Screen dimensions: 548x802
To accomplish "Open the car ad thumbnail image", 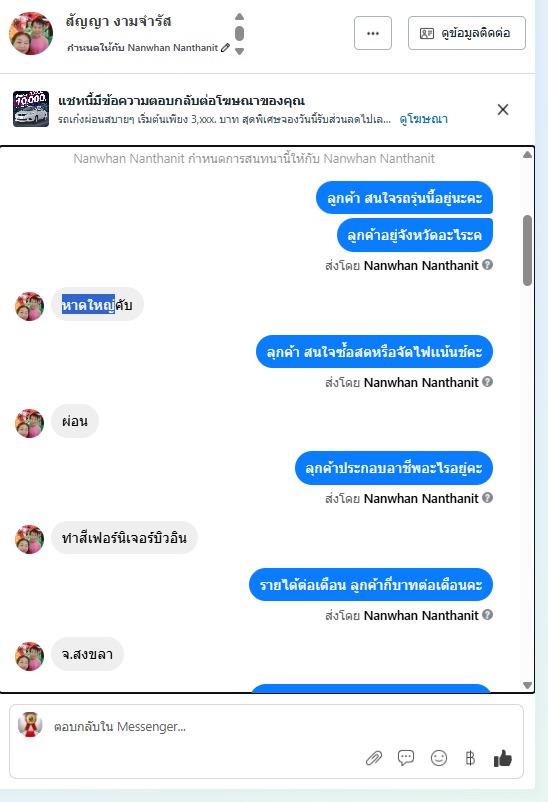I will 31,109.
